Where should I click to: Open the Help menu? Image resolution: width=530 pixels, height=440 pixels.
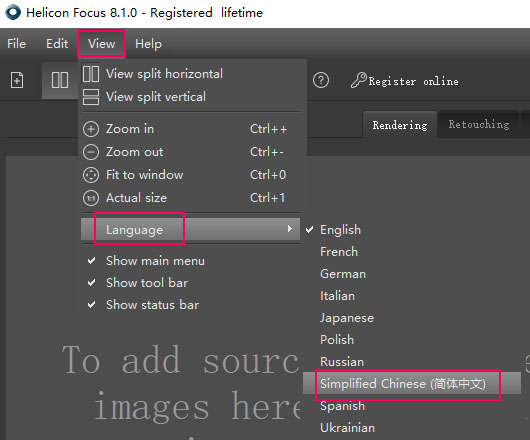148,44
